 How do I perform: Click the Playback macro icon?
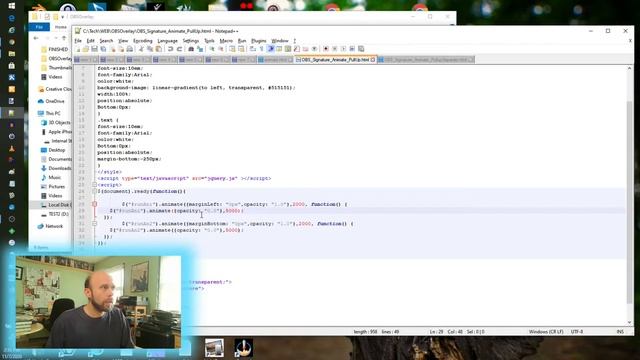(343, 49)
